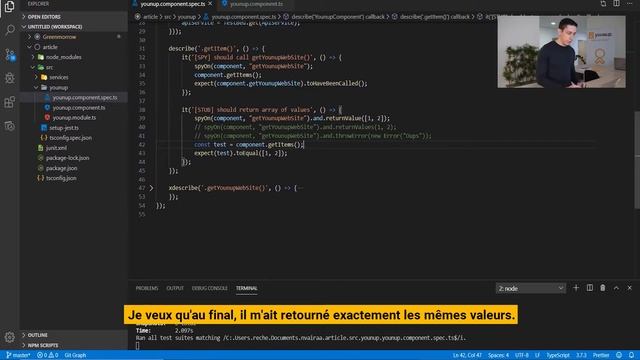Expand the services folder
The image size is (640, 360).
(x=59, y=77)
